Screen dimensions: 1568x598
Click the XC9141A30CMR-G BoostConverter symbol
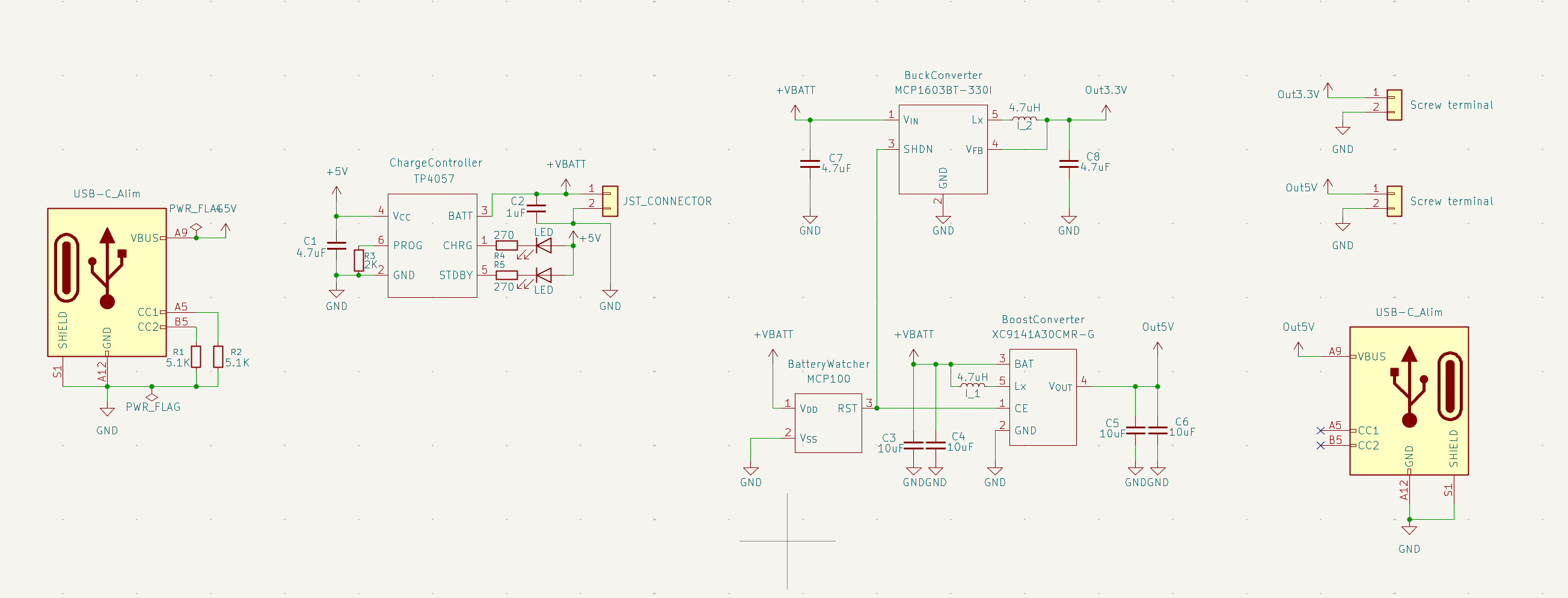(x=1042, y=399)
